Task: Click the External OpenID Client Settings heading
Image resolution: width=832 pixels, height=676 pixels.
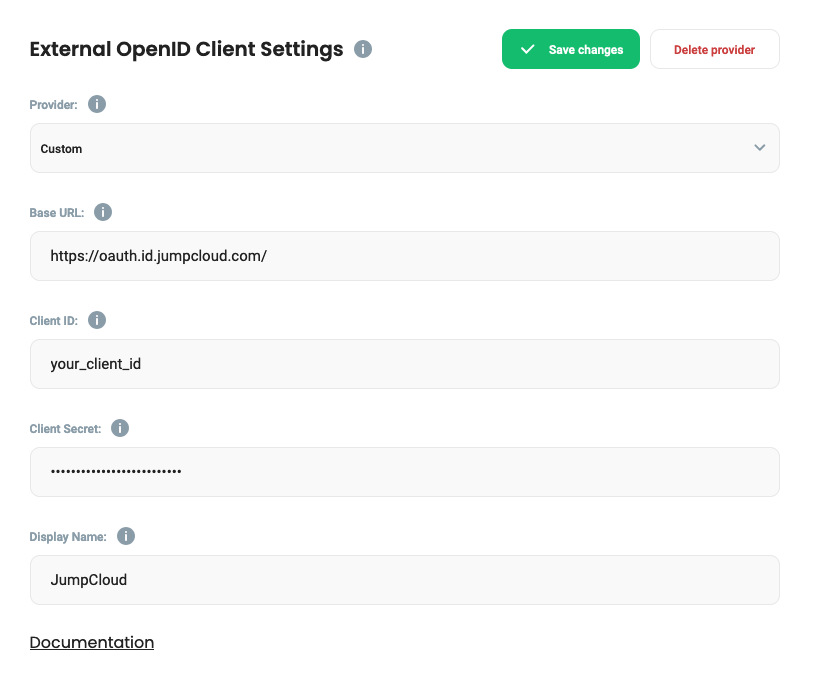Action: 186,49
